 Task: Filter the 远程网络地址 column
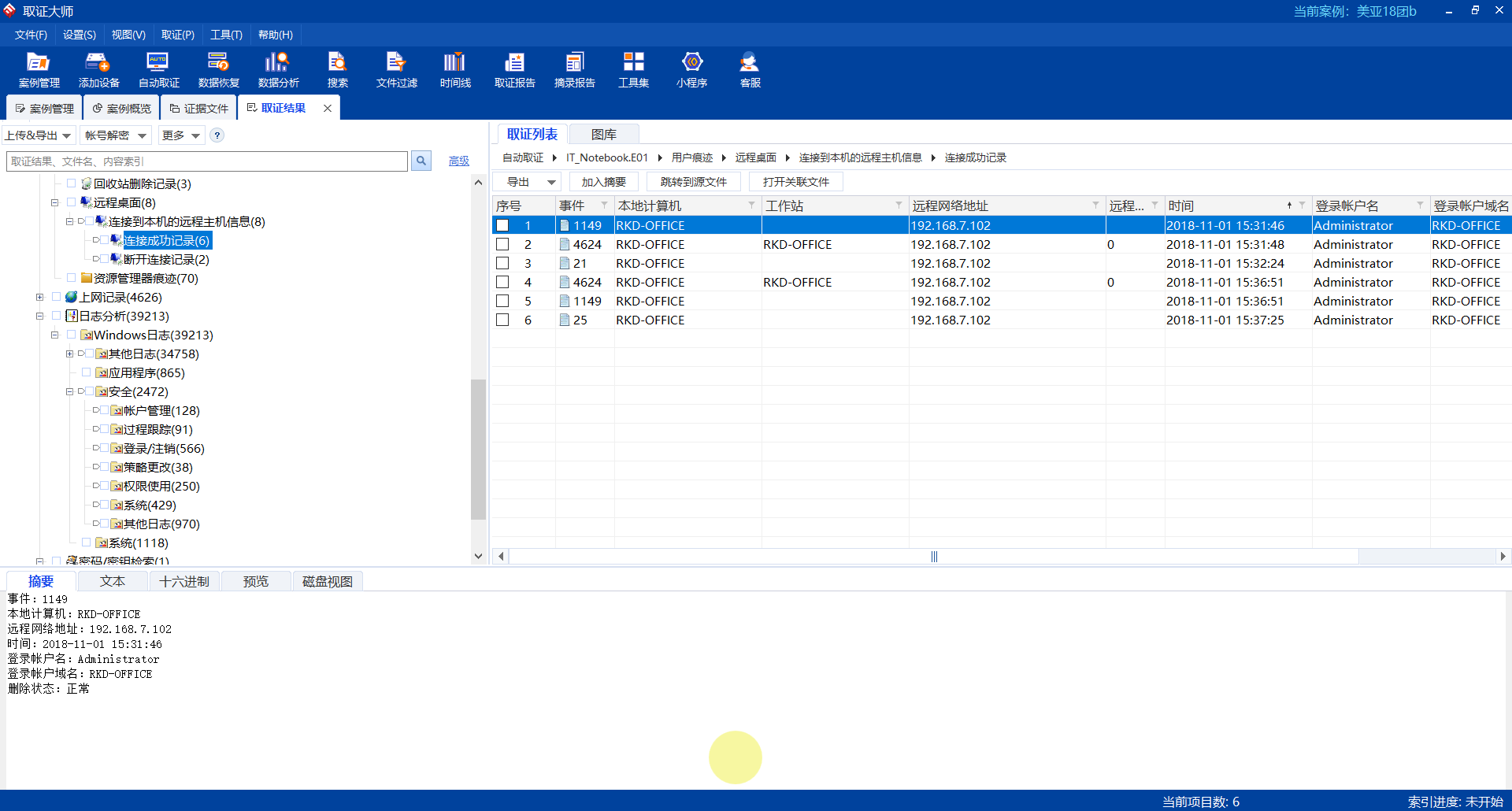tap(1095, 206)
